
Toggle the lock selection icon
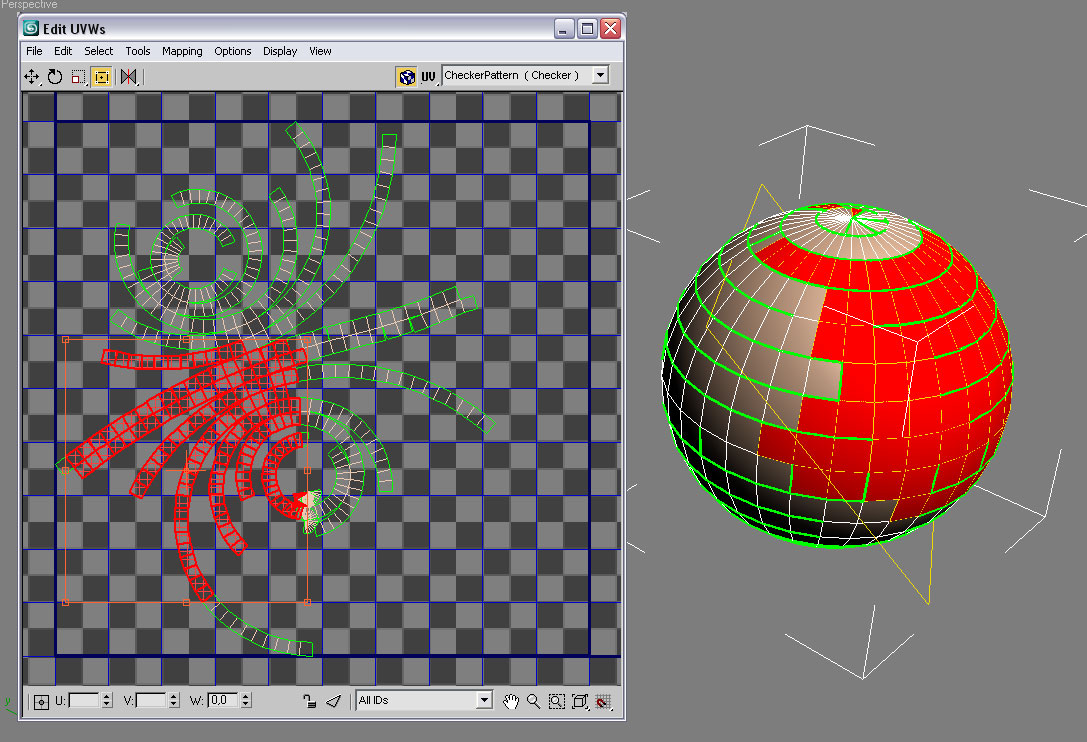pos(310,701)
